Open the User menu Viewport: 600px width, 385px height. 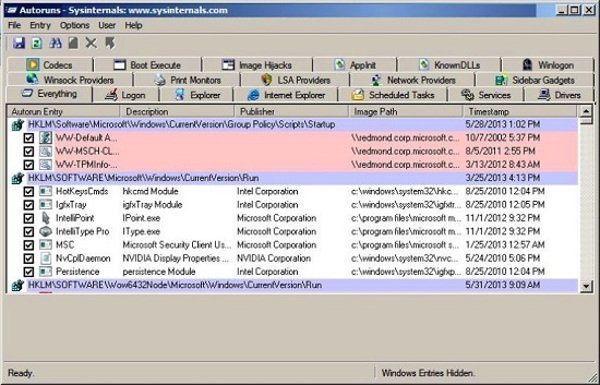point(107,25)
